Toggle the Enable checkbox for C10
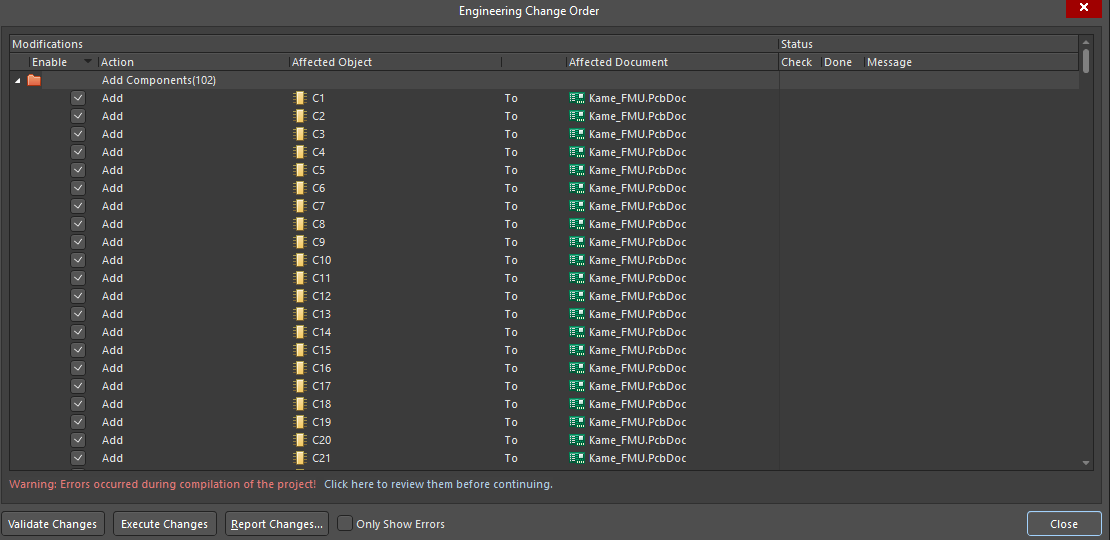The height and width of the screenshot is (540, 1110). click(x=78, y=260)
